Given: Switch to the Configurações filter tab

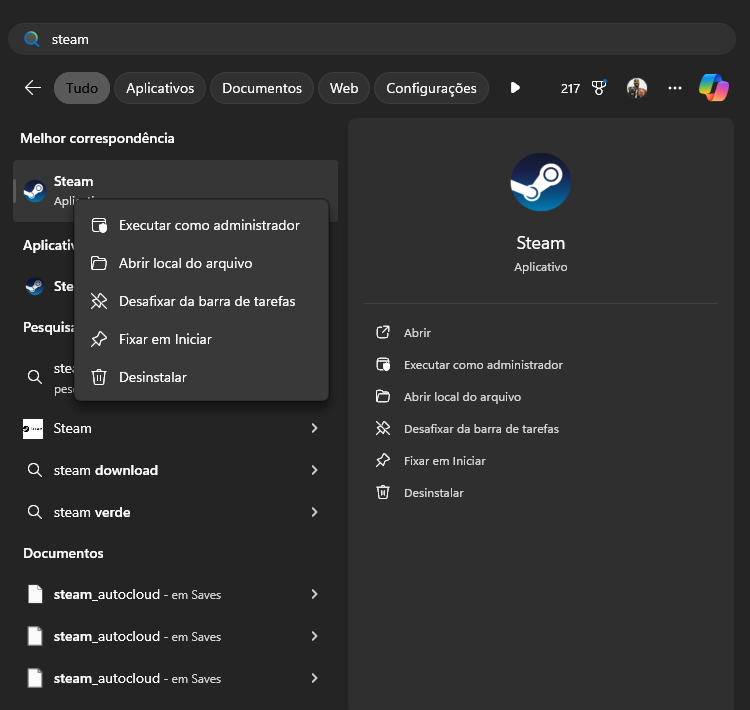Looking at the screenshot, I should [431, 88].
